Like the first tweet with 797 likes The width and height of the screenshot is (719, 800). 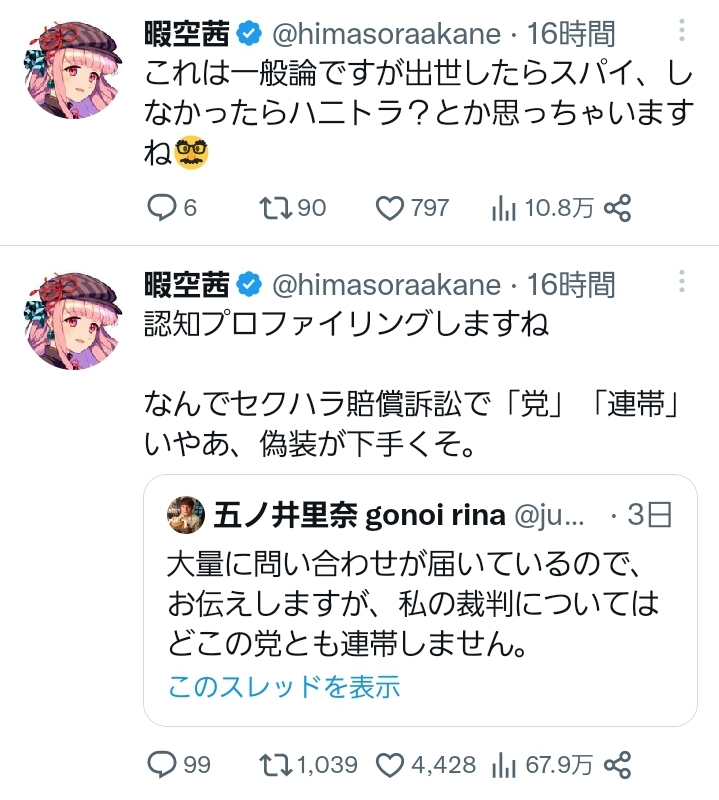[389, 208]
